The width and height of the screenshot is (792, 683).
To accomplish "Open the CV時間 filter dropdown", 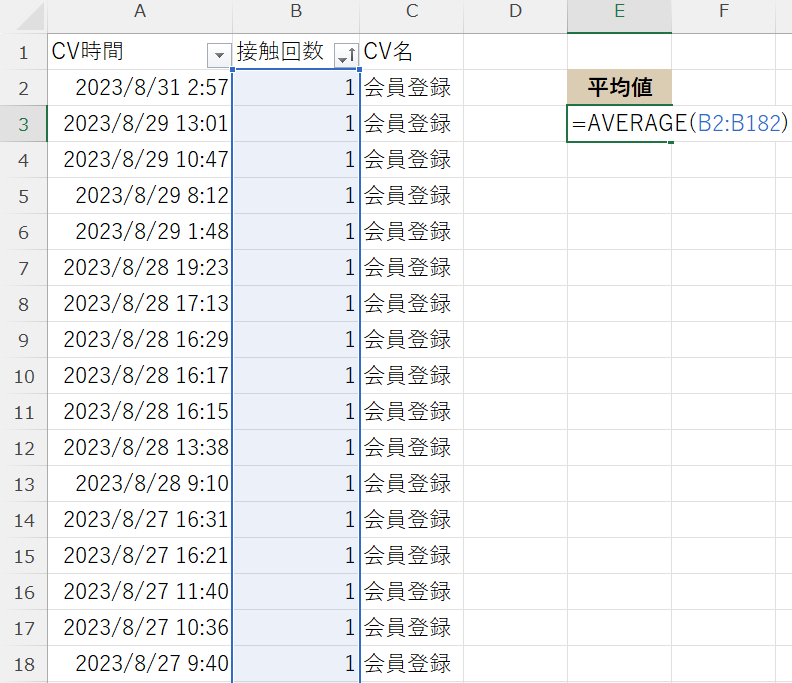I will coord(219,55).
